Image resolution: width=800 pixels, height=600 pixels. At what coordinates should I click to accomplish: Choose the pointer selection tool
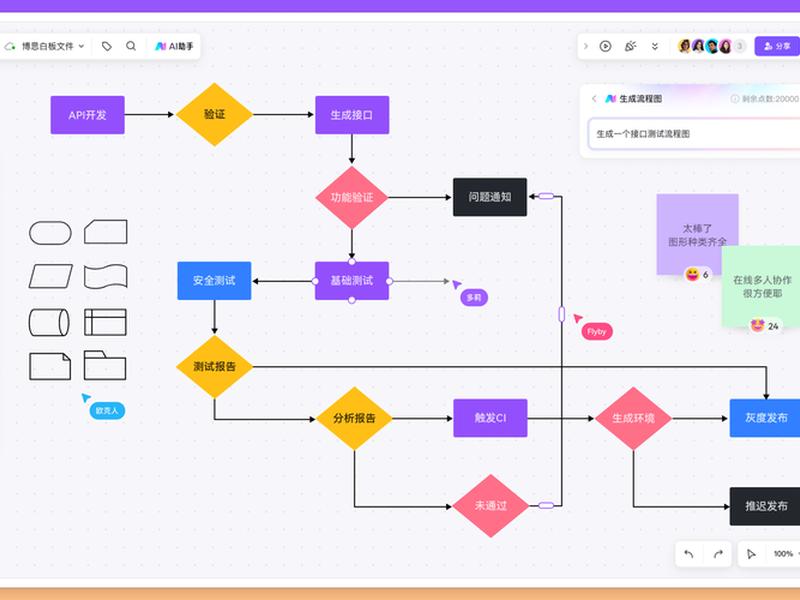(751, 554)
